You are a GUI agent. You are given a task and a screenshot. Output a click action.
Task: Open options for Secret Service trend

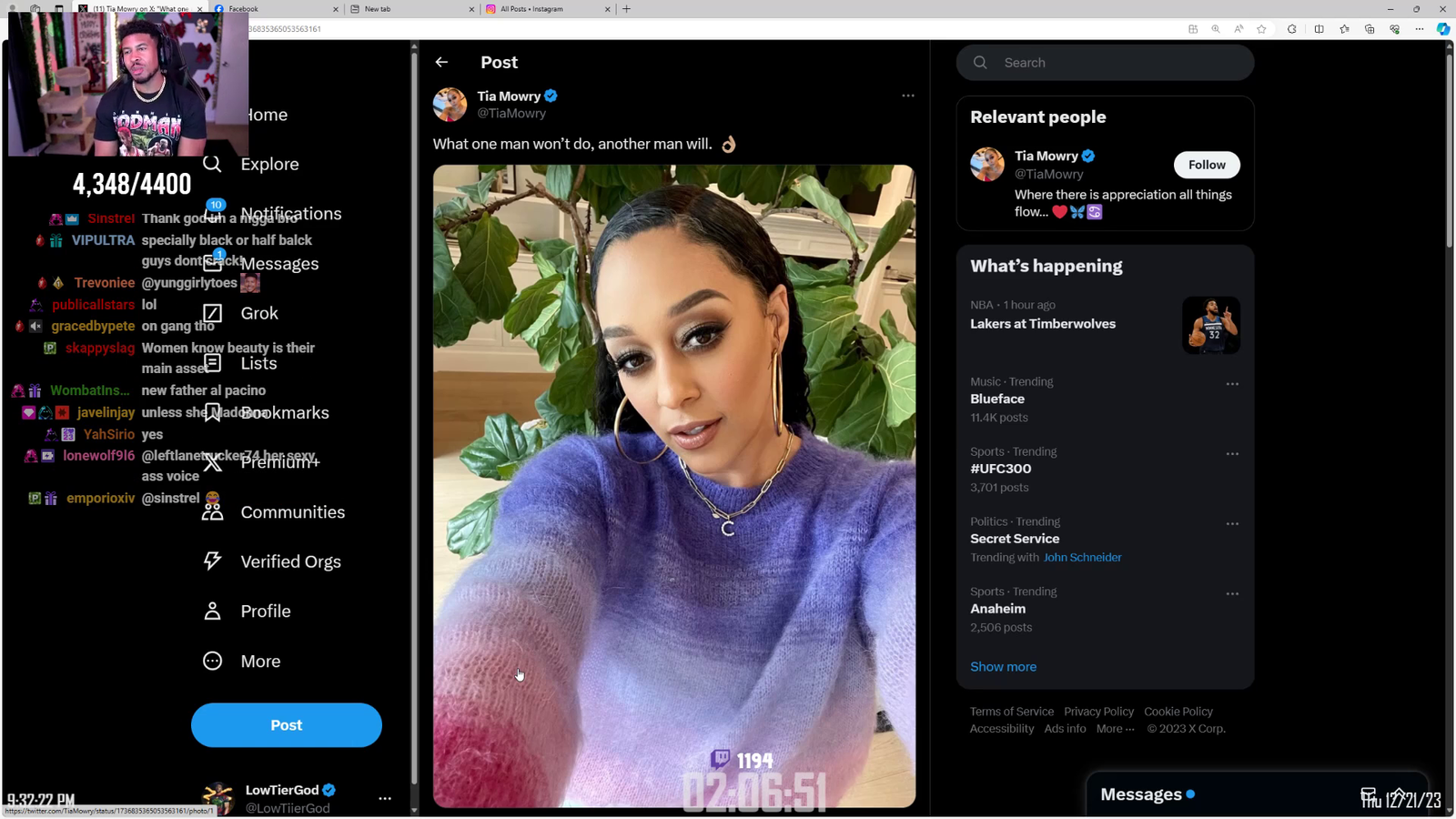(x=1232, y=524)
